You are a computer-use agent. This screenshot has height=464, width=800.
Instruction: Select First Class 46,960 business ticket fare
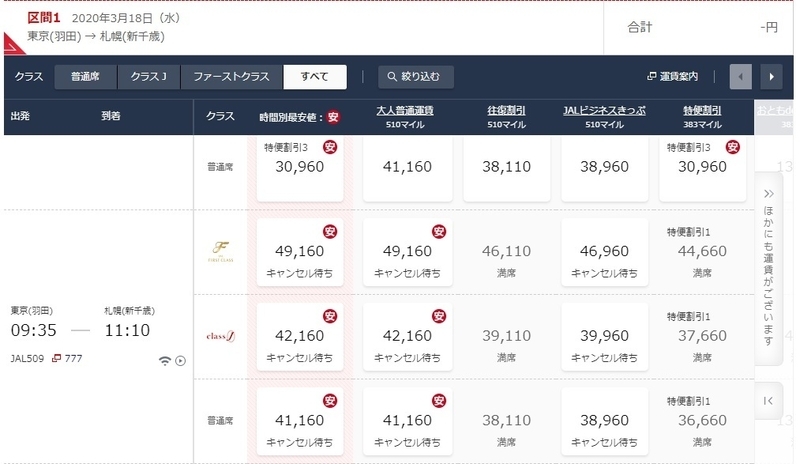point(605,252)
